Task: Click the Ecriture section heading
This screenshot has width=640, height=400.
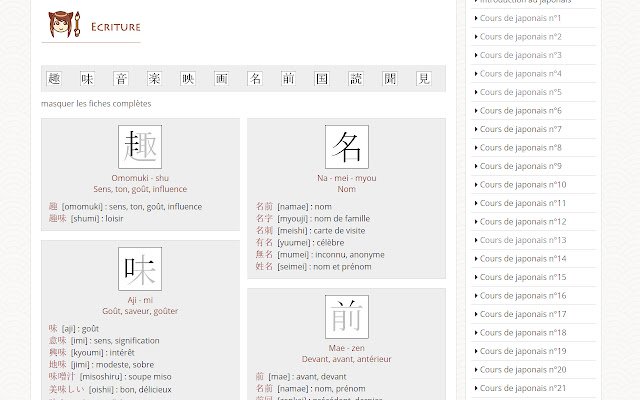Action: [116, 27]
